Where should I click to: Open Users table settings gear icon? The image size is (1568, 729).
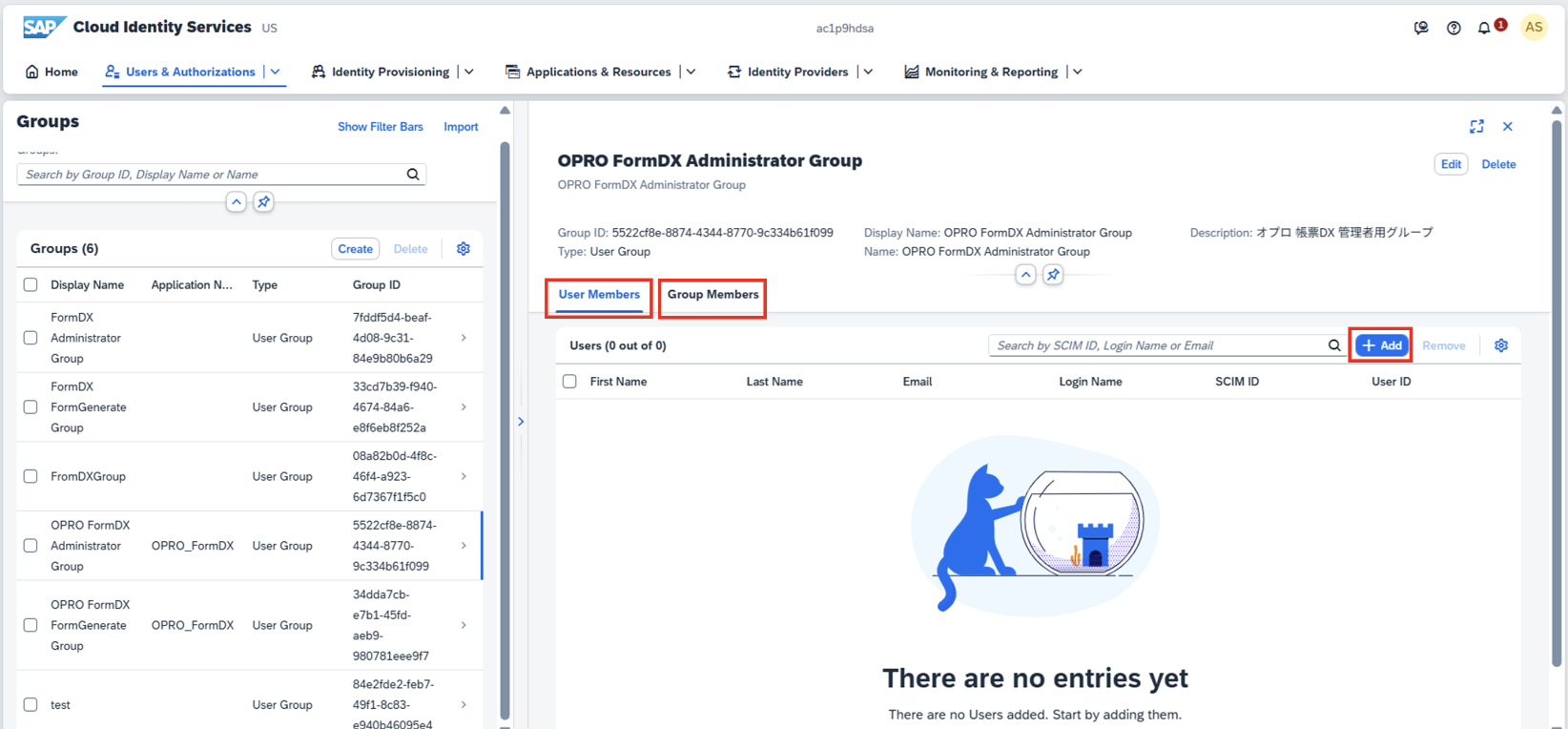(x=1501, y=345)
